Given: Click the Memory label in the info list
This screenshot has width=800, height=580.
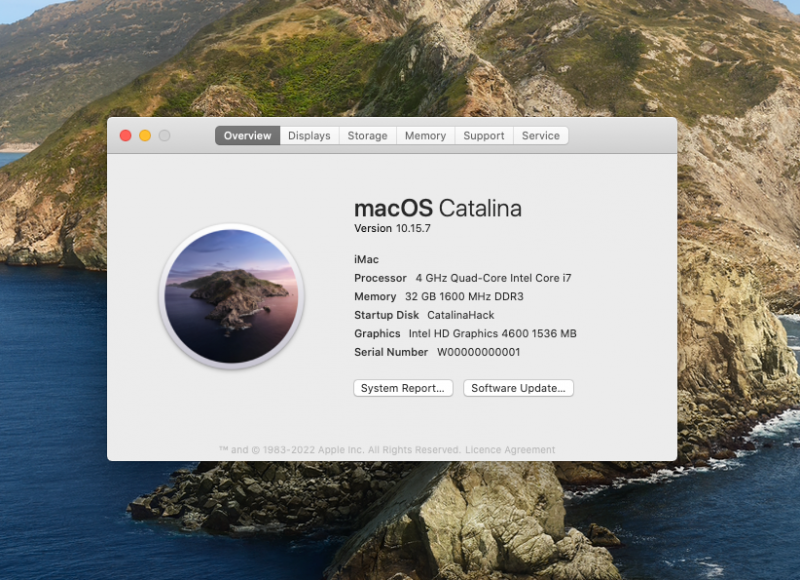Looking at the screenshot, I should (x=375, y=297).
